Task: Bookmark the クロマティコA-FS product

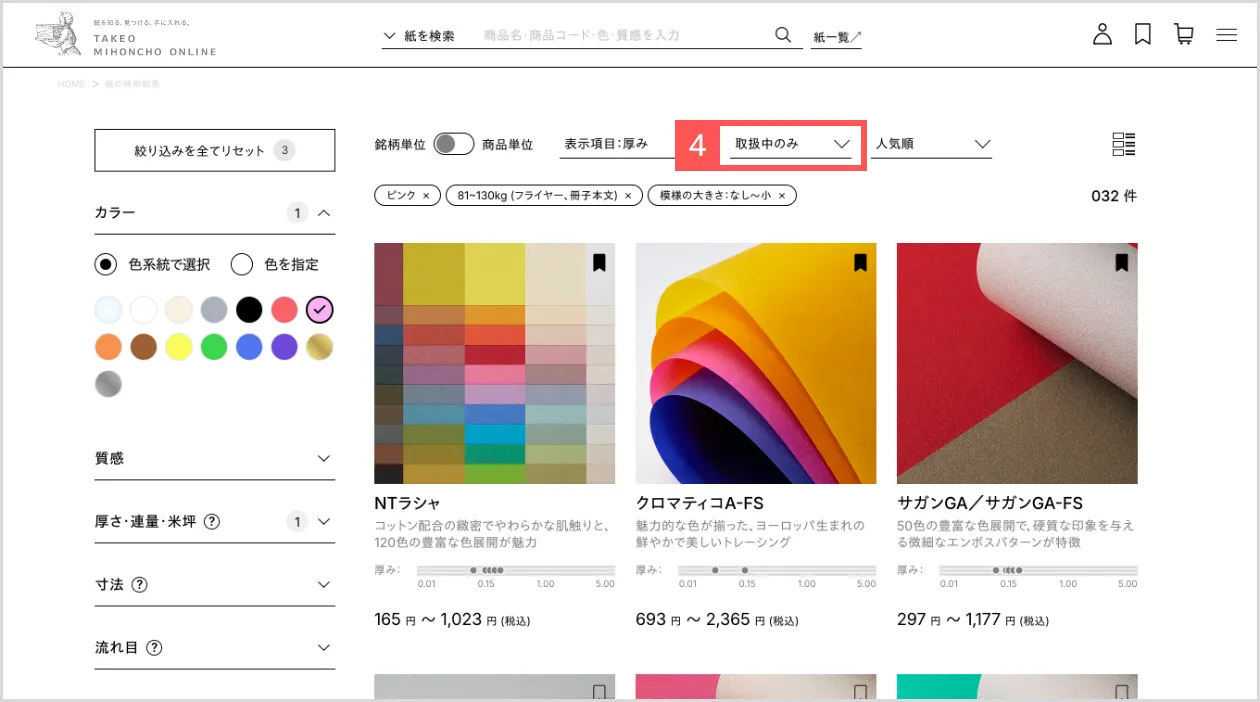Action: point(860,263)
